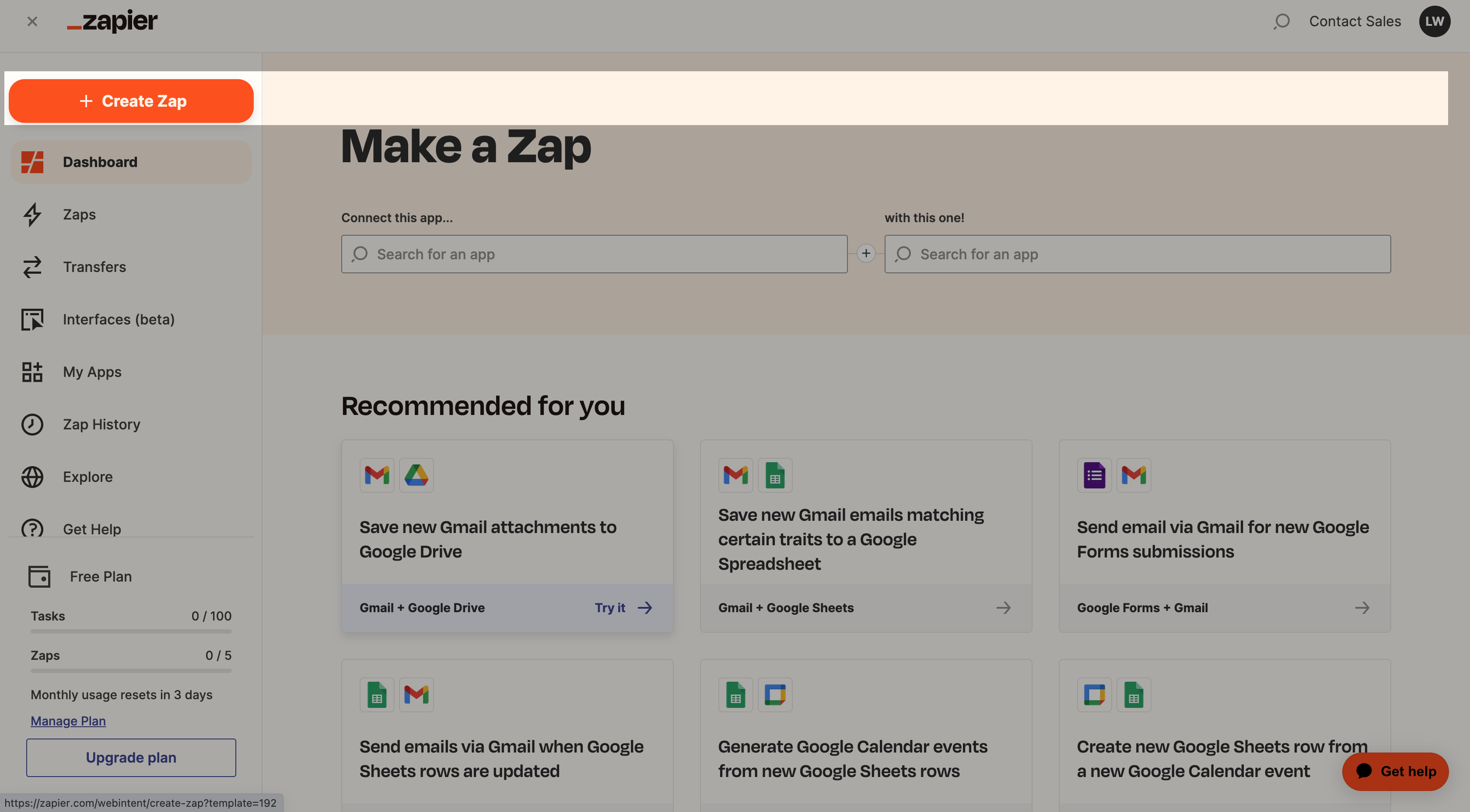
Task: Click arrow on Google Forms + Gmail footer
Action: coord(1362,608)
